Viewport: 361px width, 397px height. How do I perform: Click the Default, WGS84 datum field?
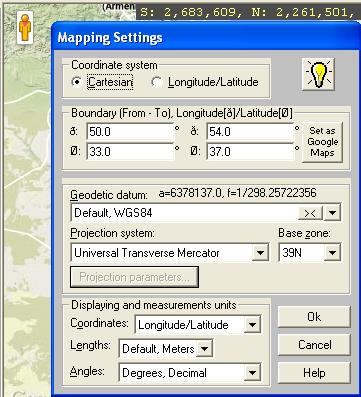coord(184,213)
